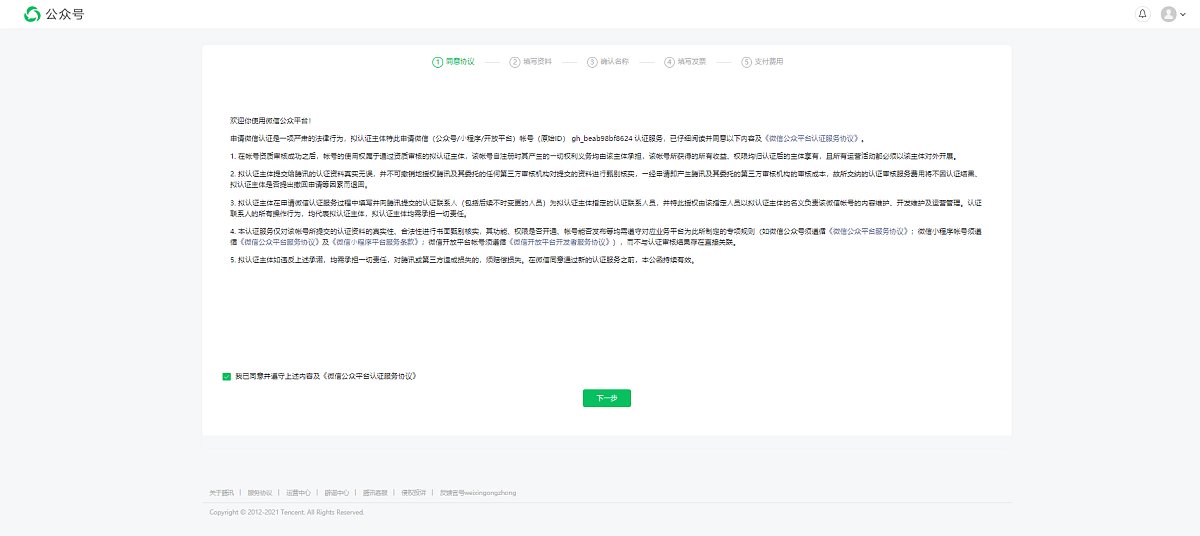Open footer link 侵权投诉
Screen dimensions: 1200x536
(x=413, y=493)
